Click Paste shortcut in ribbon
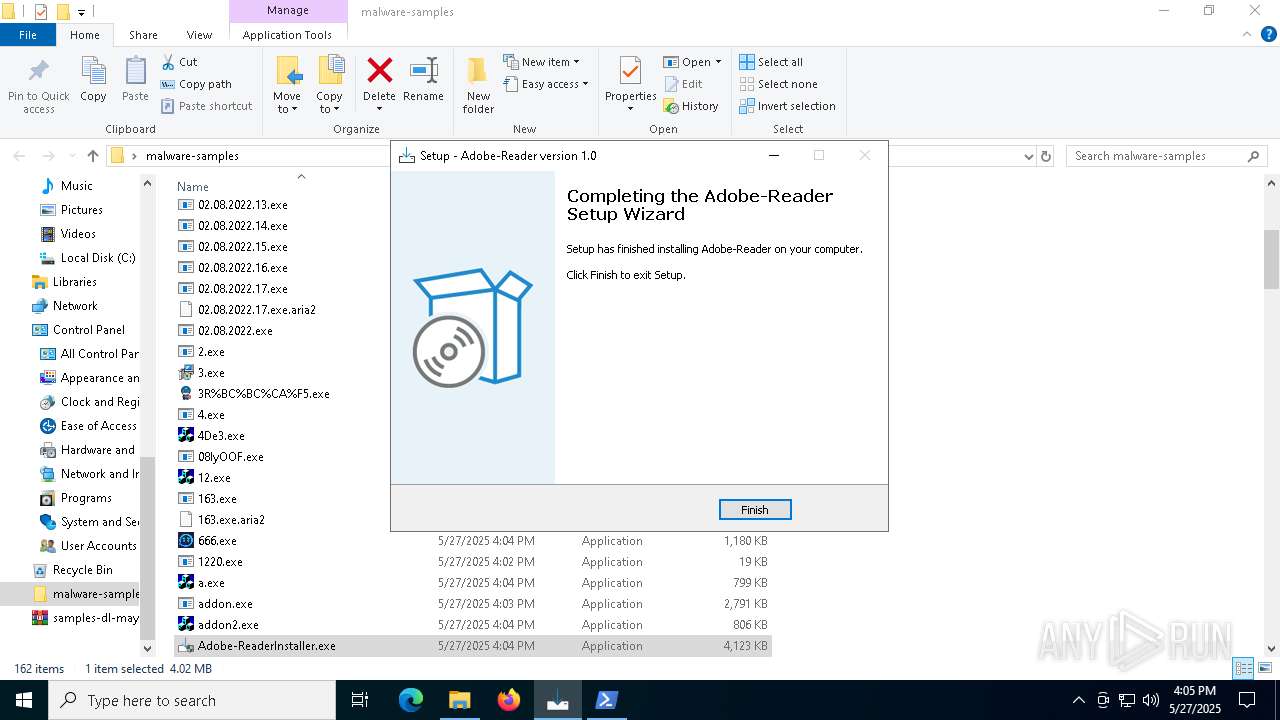This screenshot has height=720, width=1280. [206, 106]
